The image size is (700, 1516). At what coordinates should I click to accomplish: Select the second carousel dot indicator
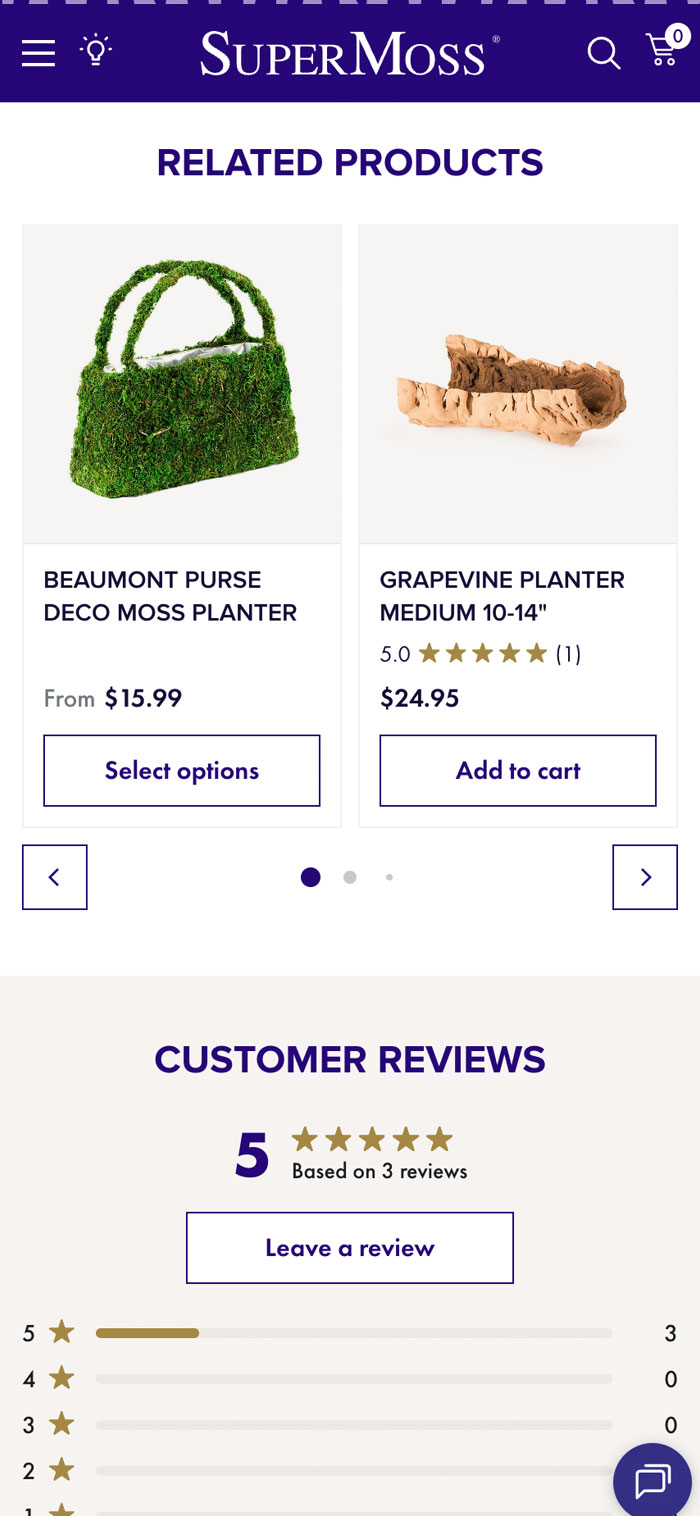coord(350,877)
